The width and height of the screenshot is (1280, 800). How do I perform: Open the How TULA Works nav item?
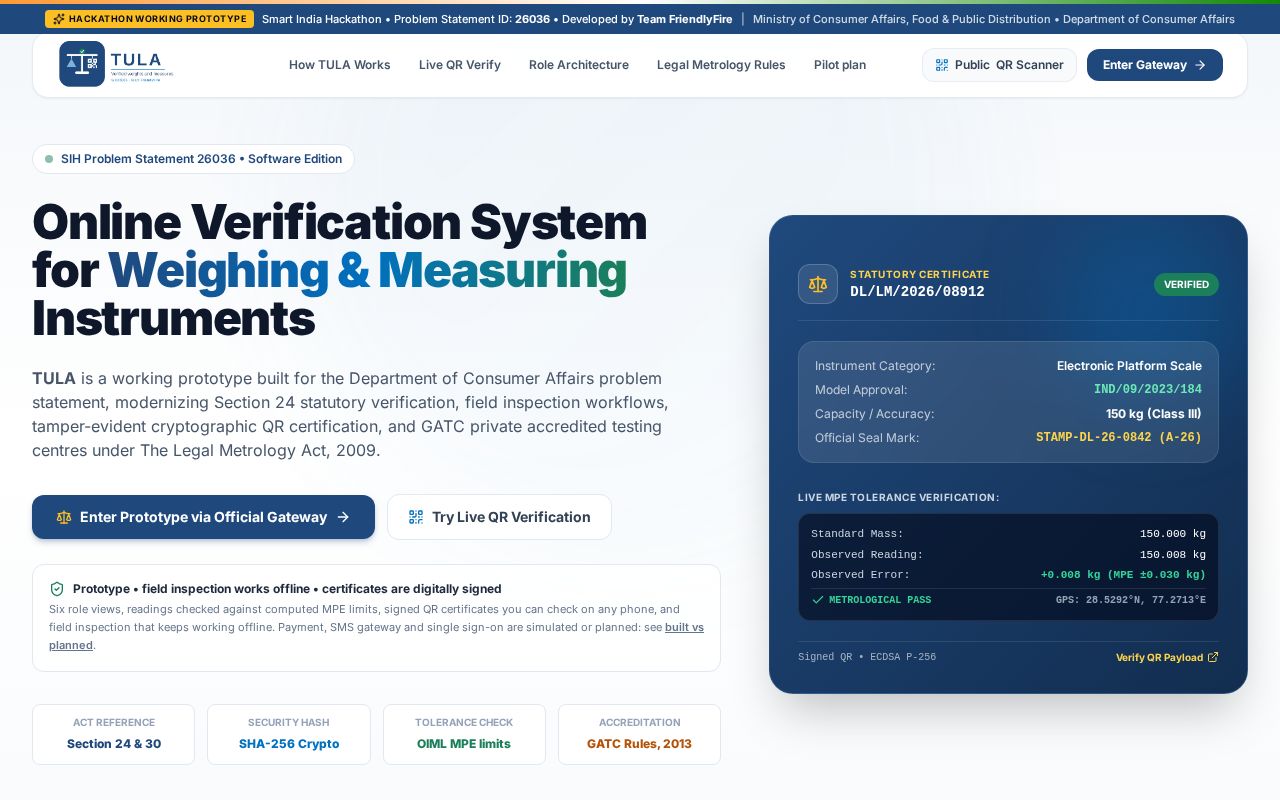(340, 65)
